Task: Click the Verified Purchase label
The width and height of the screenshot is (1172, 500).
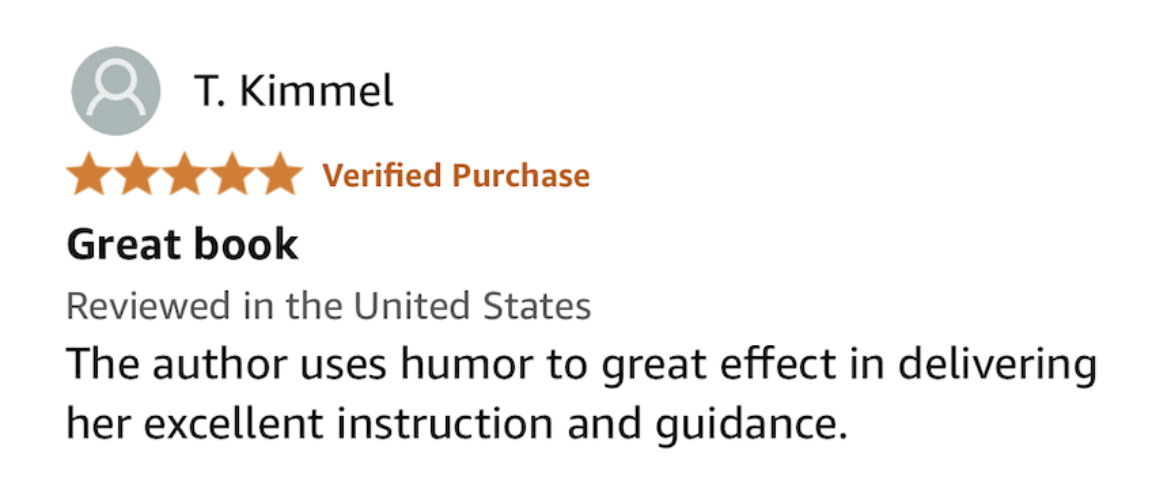Action: (456, 176)
